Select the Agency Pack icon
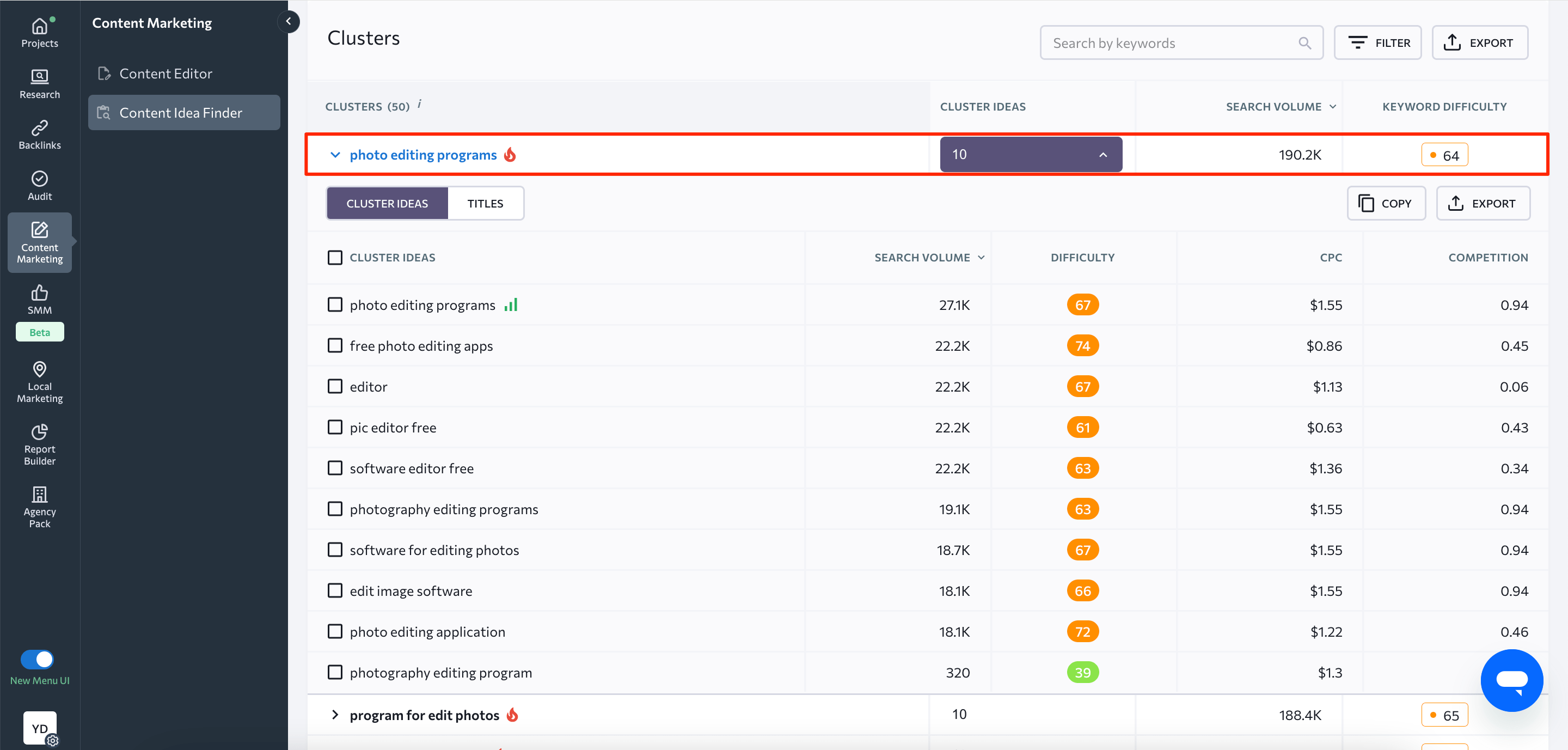Image resolution: width=1568 pixels, height=750 pixels. [x=39, y=507]
